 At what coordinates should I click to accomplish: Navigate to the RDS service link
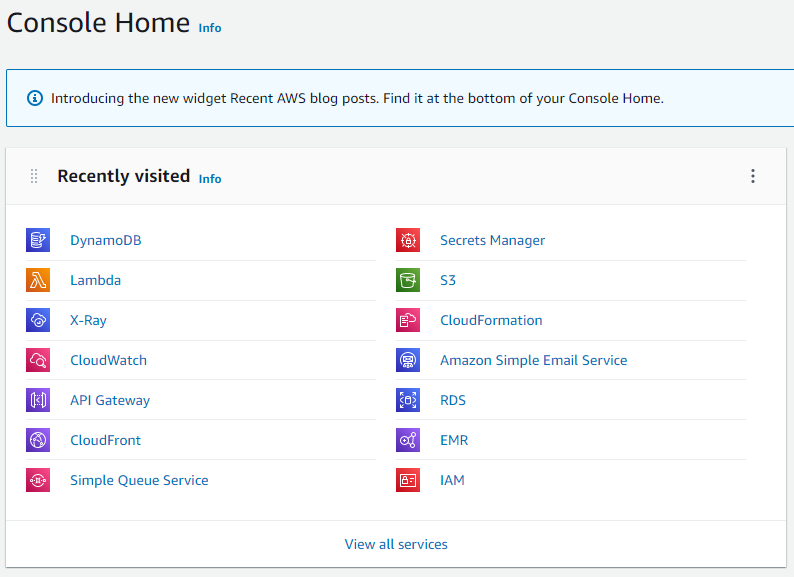click(x=452, y=400)
